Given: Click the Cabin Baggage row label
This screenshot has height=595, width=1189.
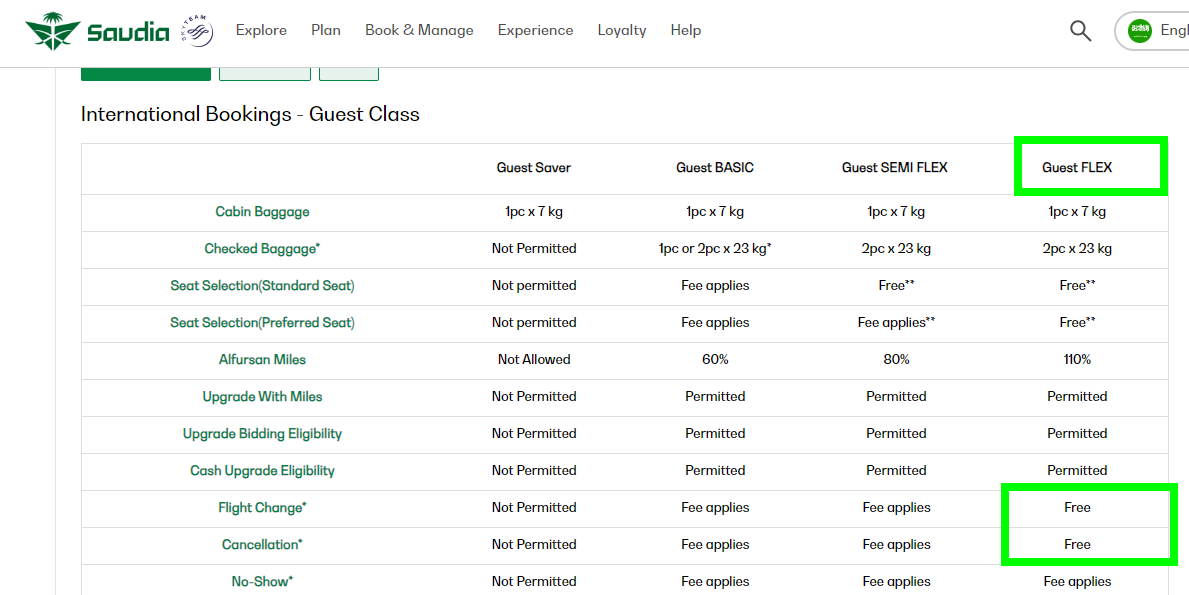Looking at the screenshot, I should (x=262, y=211).
